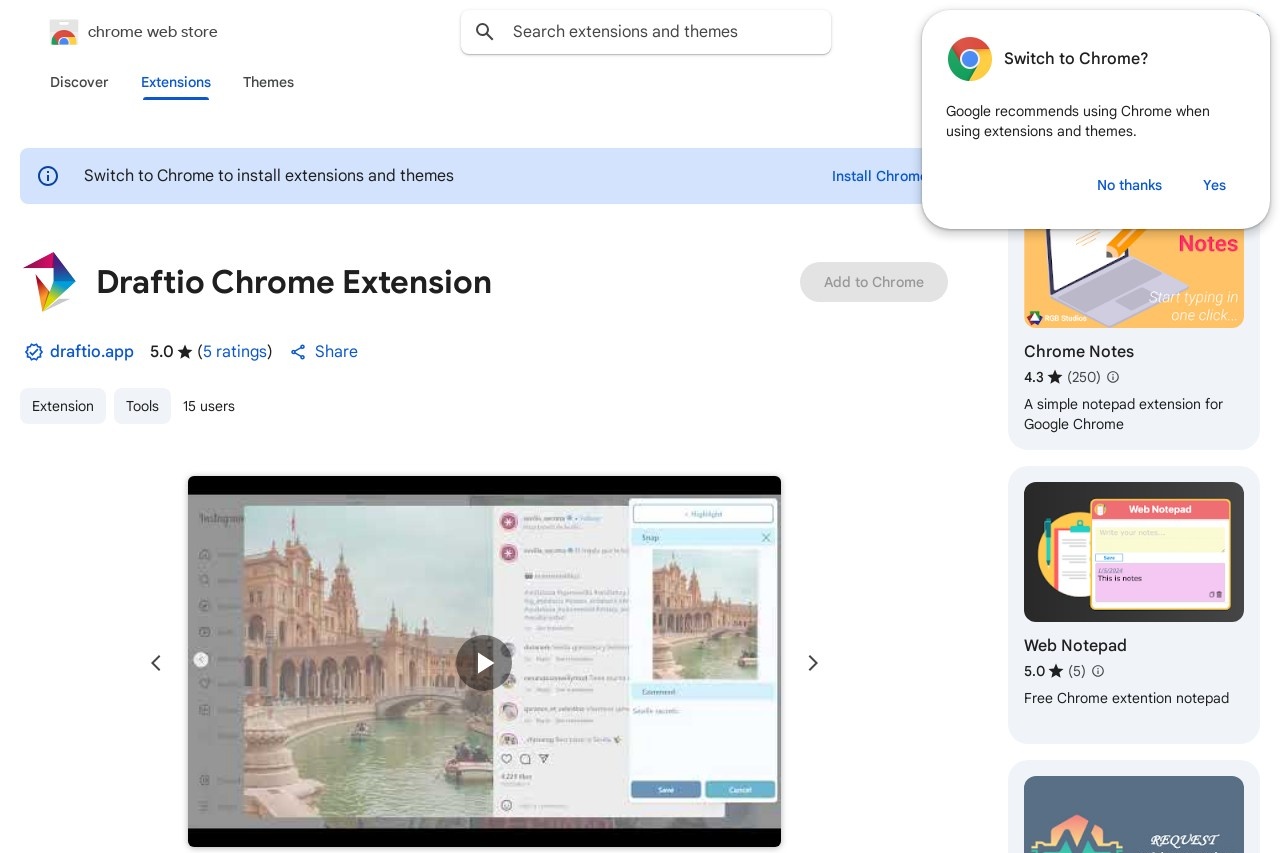The image size is (1280, 853).
Task: Click the Chrome logo in the popup
Action: coord(969,59)
